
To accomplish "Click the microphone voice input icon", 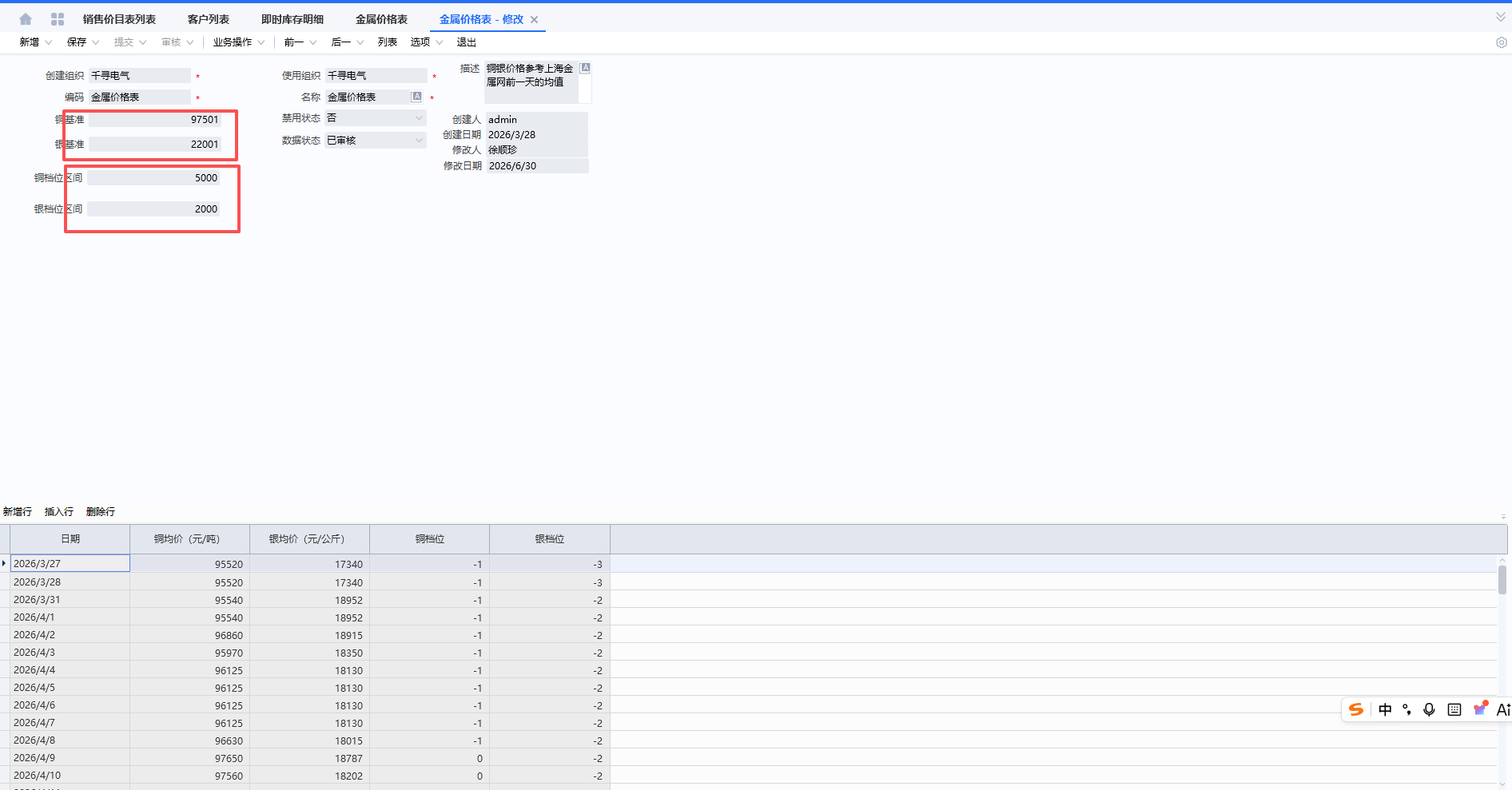I will tap(1429, 709).
